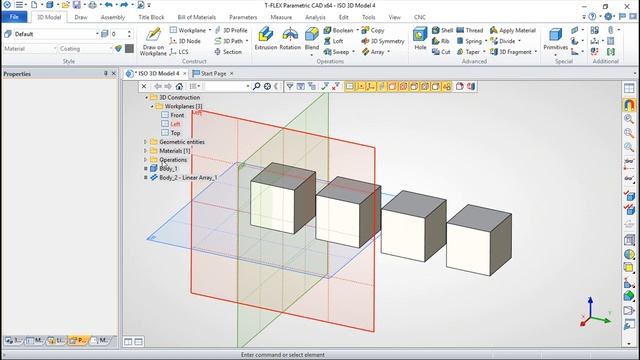Select the Cut tool

pyautogui.click(x=441, y=52)
